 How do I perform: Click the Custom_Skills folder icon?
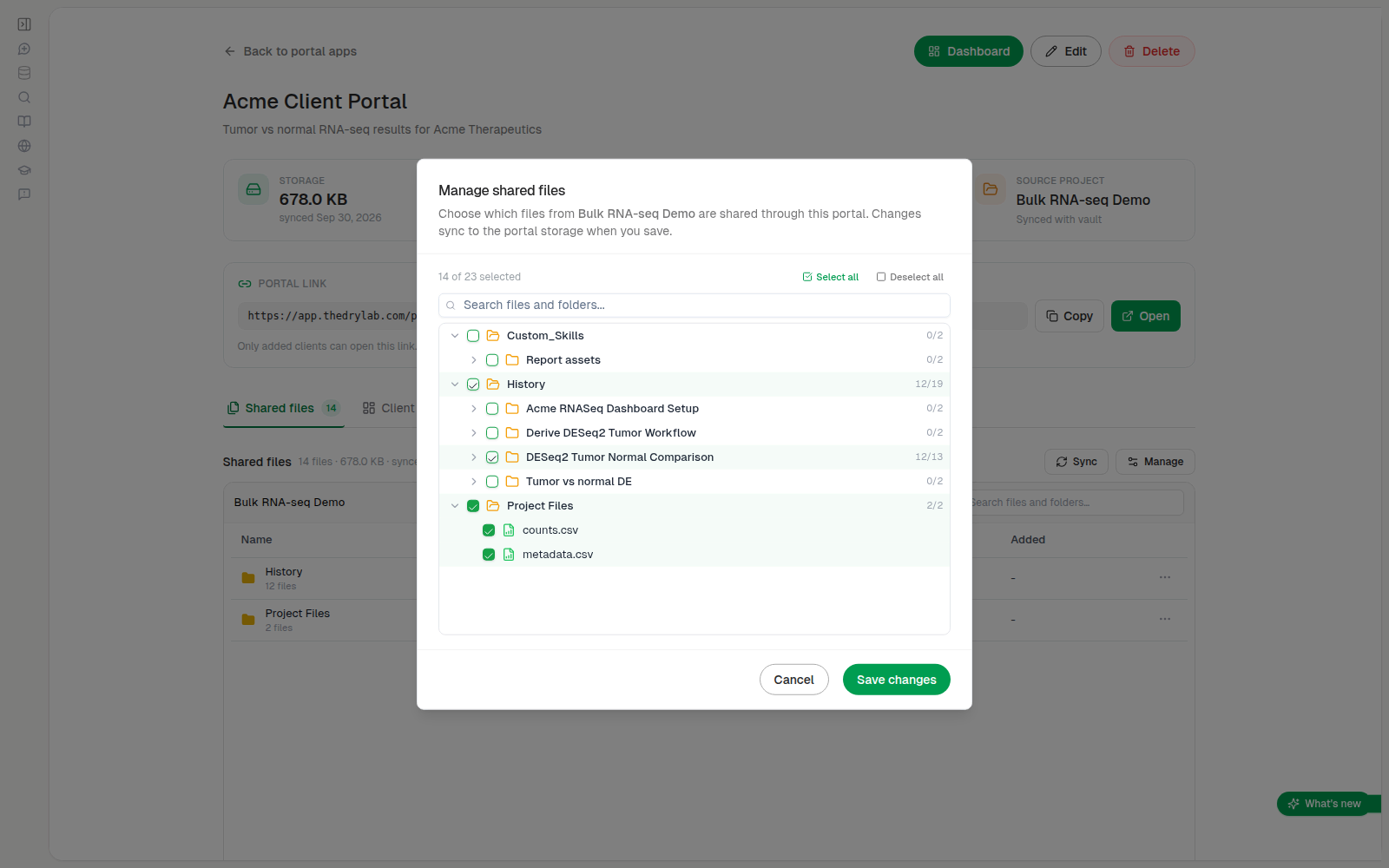(x=493, y=336)
